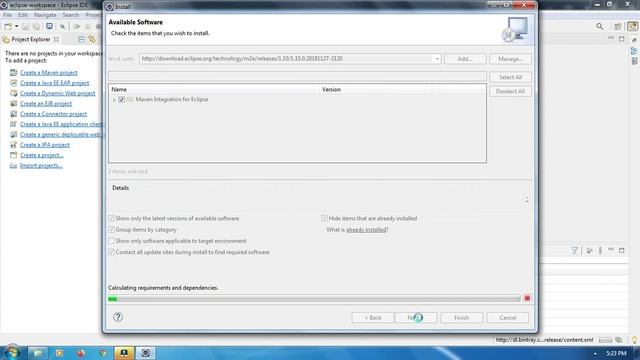Toggle Hide items that are already installed
Image resolution: width=640 pixels, height=360 pixels.
pyautogui.click(x=324, y=218)
